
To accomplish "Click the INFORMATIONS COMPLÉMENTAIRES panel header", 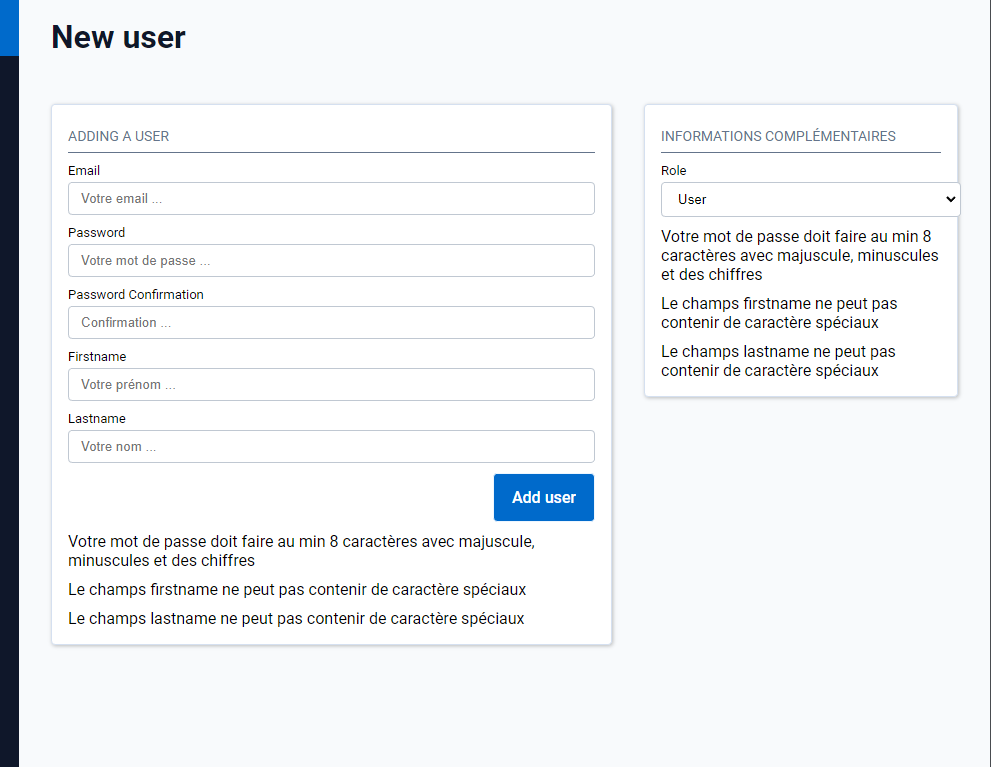I will click(779, 136).
